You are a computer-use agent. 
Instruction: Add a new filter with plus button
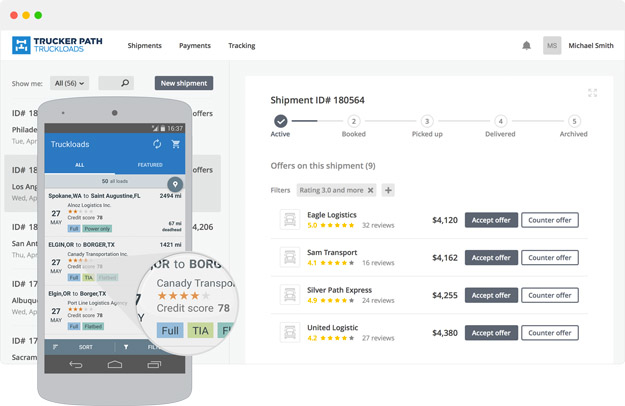[x=388, y=190]
